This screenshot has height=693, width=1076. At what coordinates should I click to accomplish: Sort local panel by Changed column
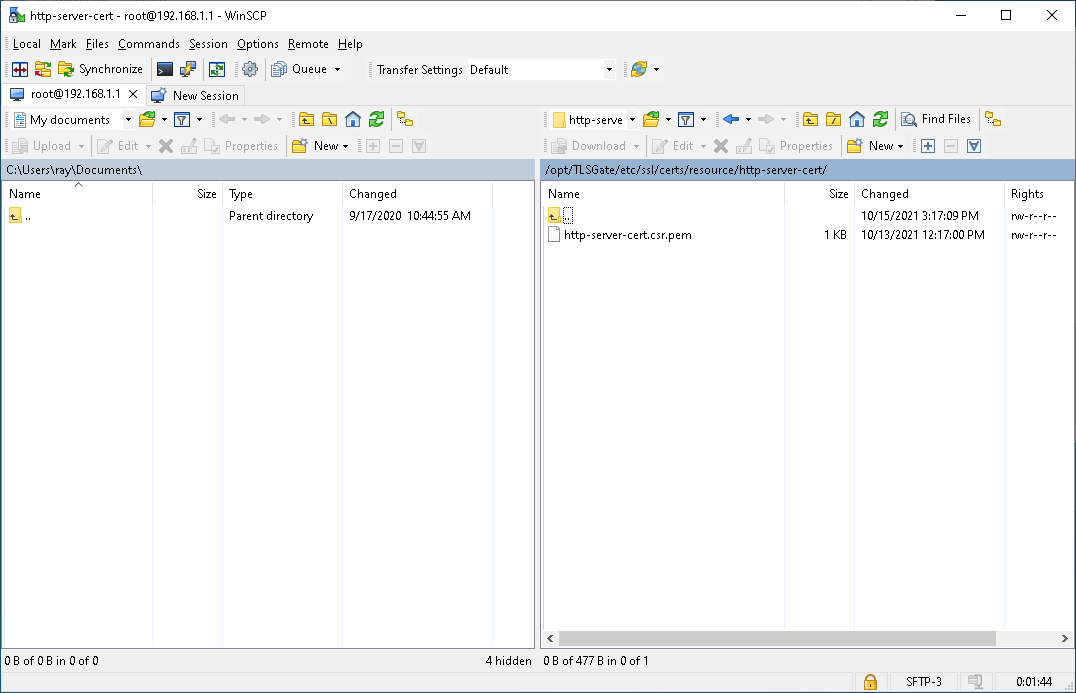(417, 193)
